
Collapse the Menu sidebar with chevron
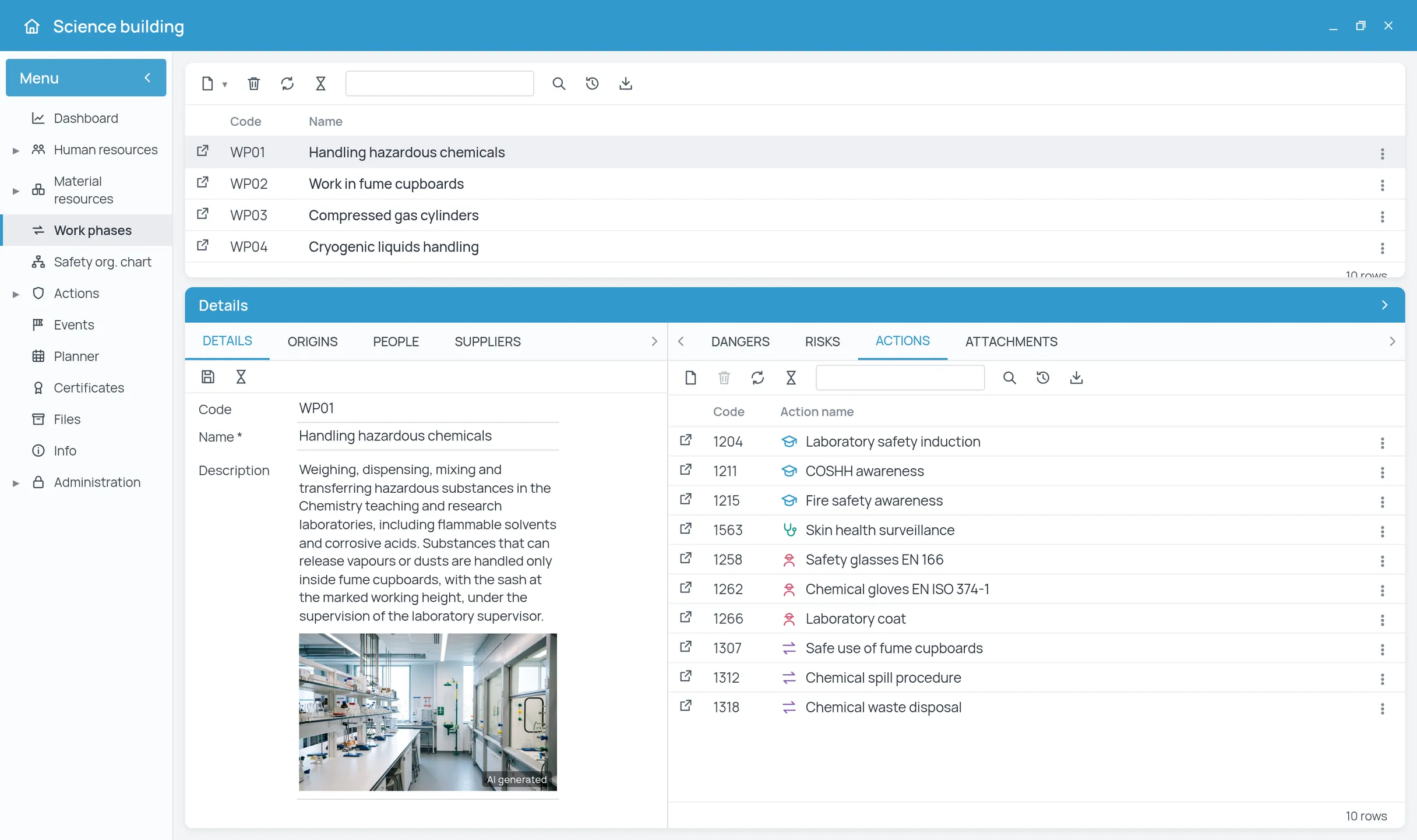(147, 77)
